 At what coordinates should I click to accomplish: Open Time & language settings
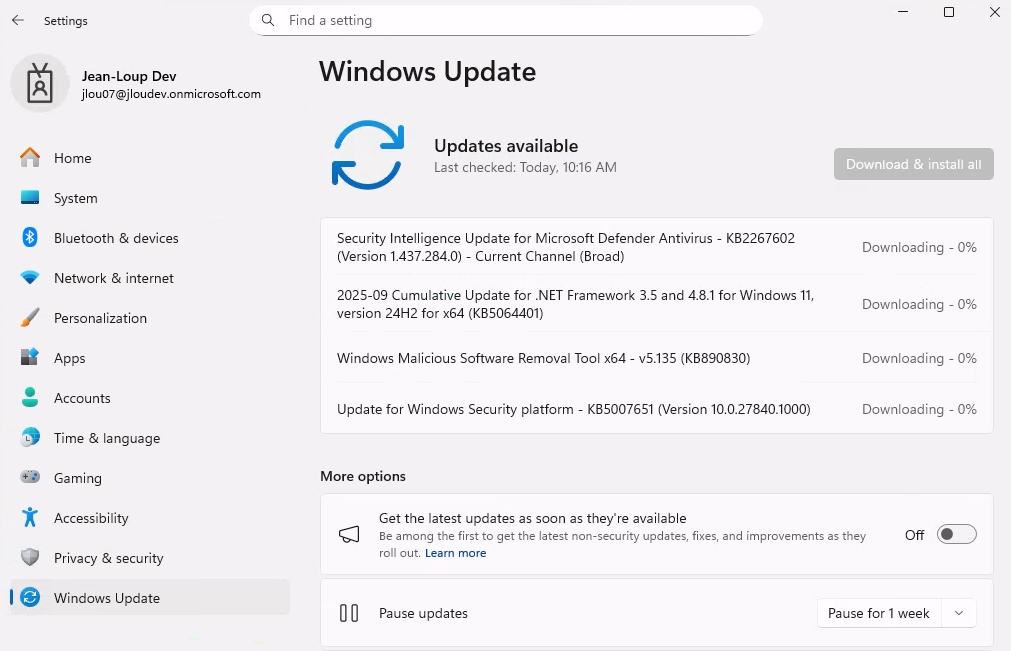tap(106, 438)
